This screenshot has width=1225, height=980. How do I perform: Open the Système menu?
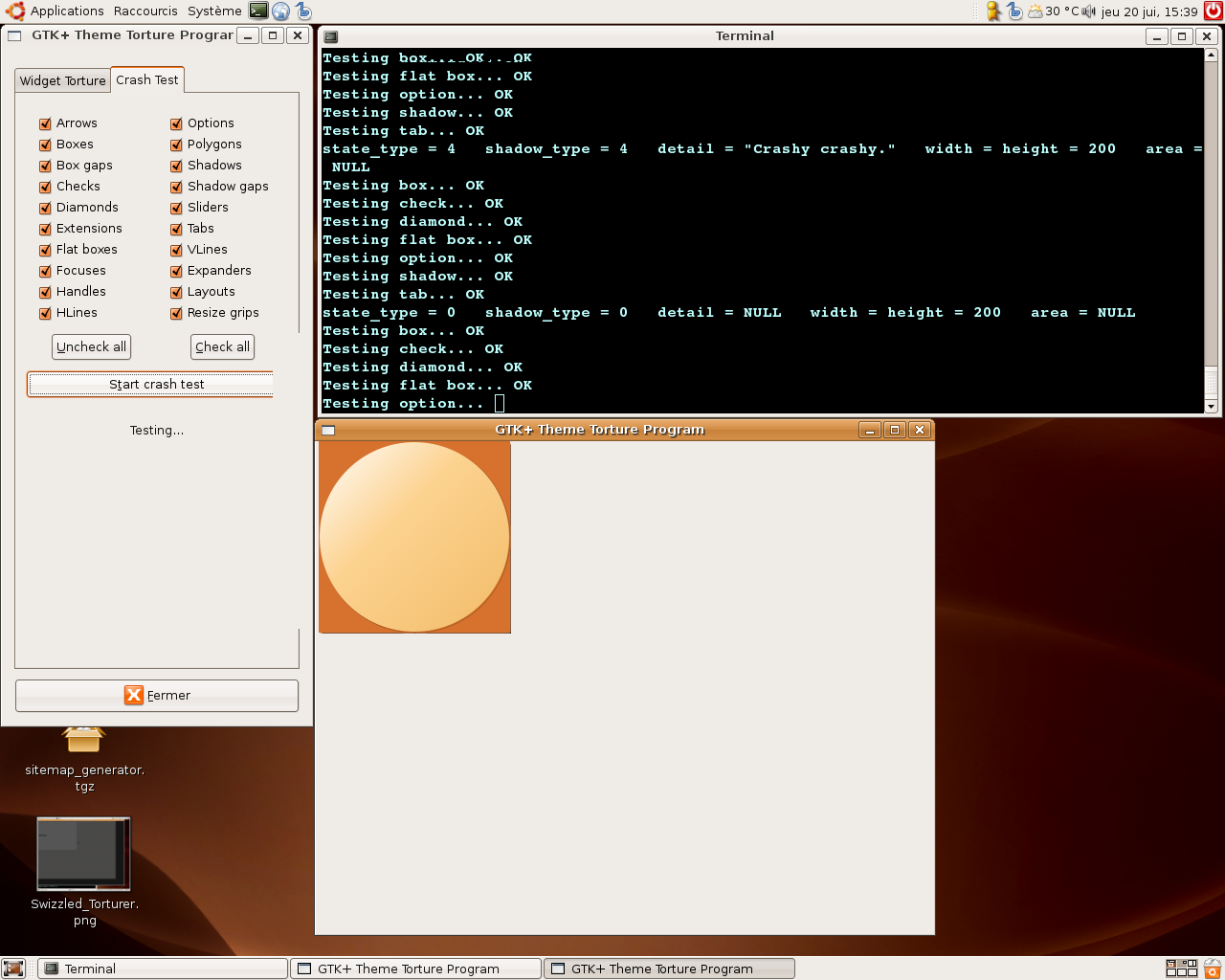(x=214, y=11)
